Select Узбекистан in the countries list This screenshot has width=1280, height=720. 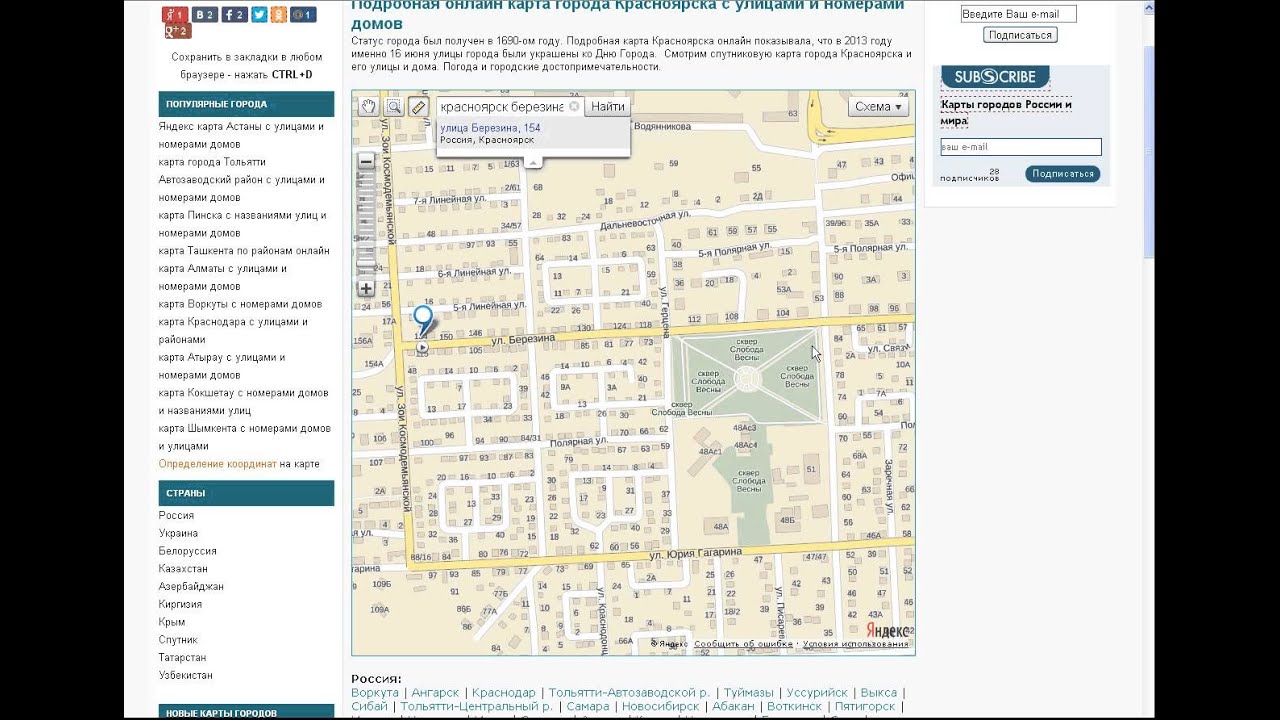pyautogui.click(x=185, y=676)
